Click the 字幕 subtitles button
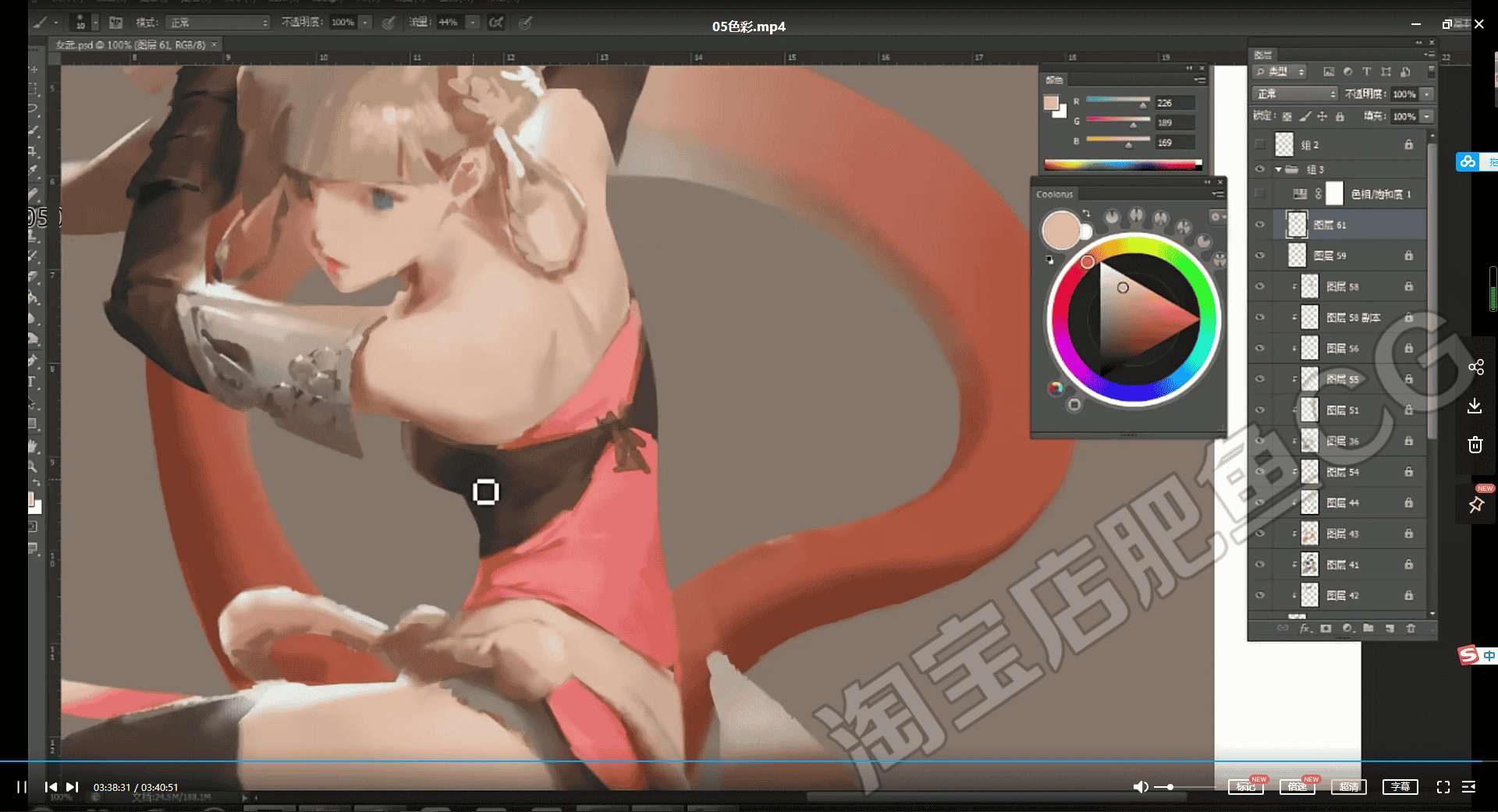The width and height of the screenshot is (1498, 812). point(1400,787)
